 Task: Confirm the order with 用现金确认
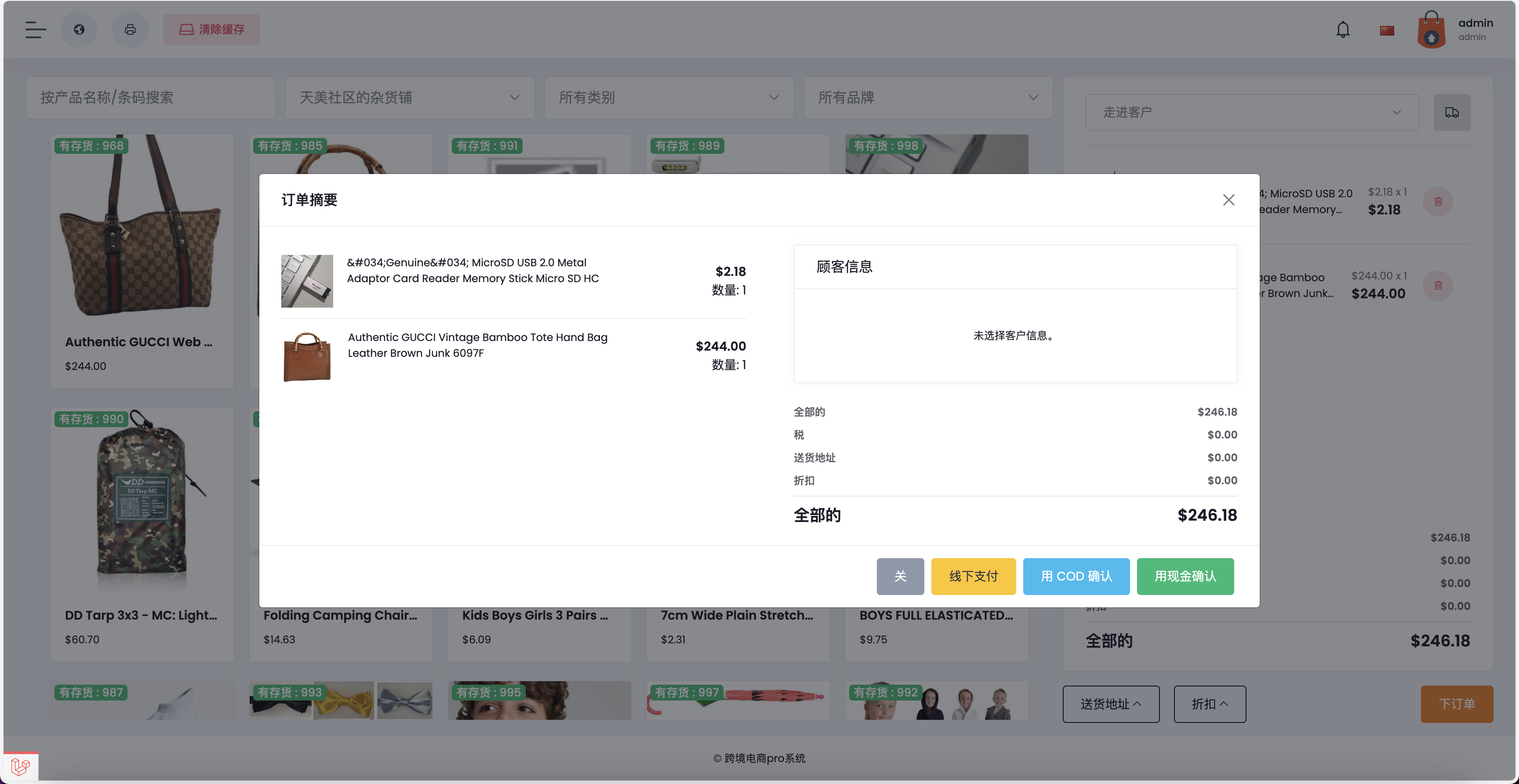click(1185, 577)
